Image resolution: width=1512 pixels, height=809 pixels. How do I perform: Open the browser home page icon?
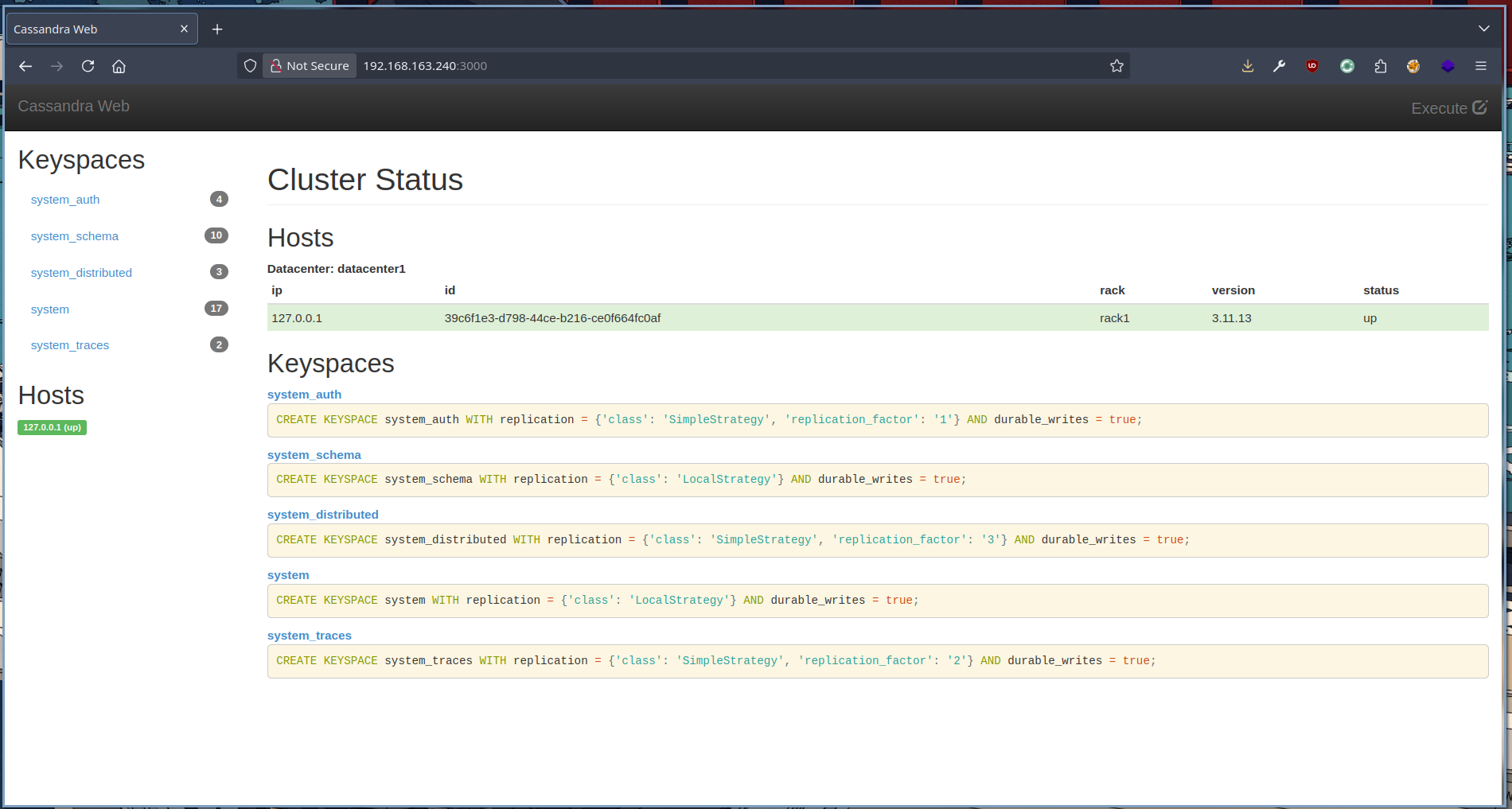119,66
